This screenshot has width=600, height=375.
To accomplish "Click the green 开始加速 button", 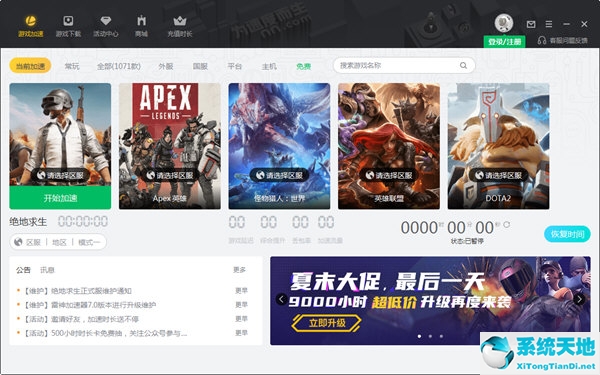I will 60,197.
